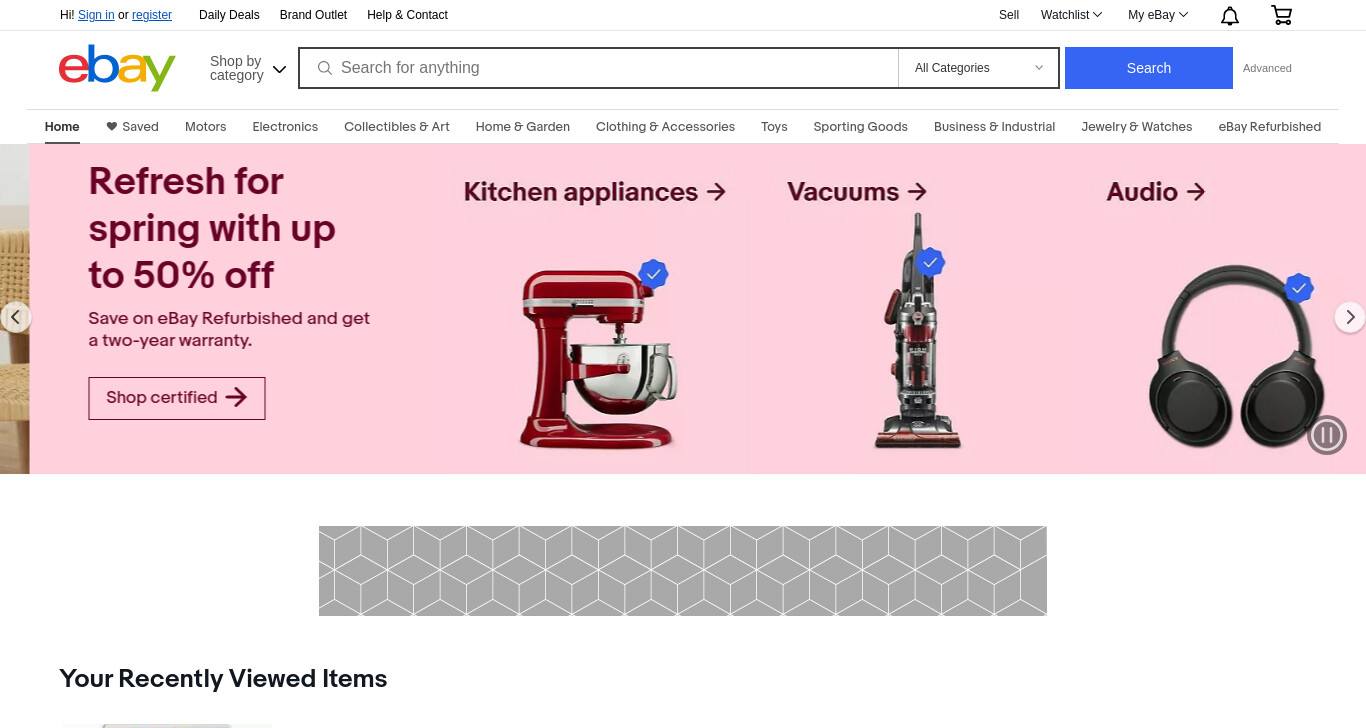The width and height of the screenshot is (1366, 728).
Task: Click the blue Search button
Action: coord(1148,68)
